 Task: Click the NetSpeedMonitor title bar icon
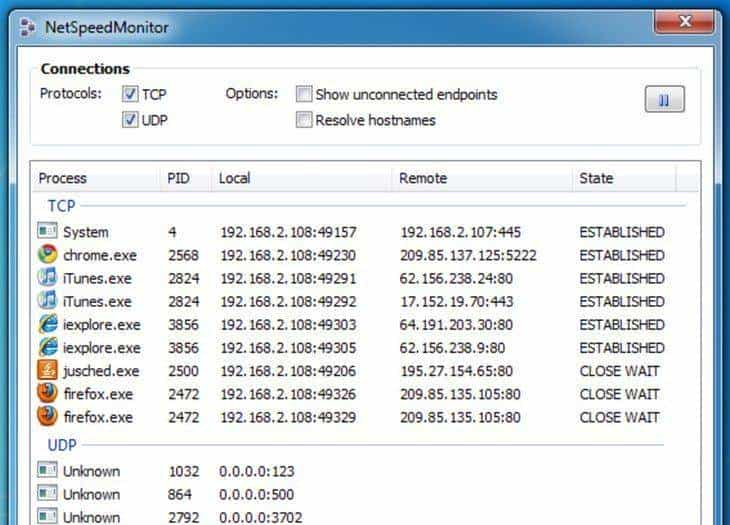pyautogui.click(x=28, y=27)
